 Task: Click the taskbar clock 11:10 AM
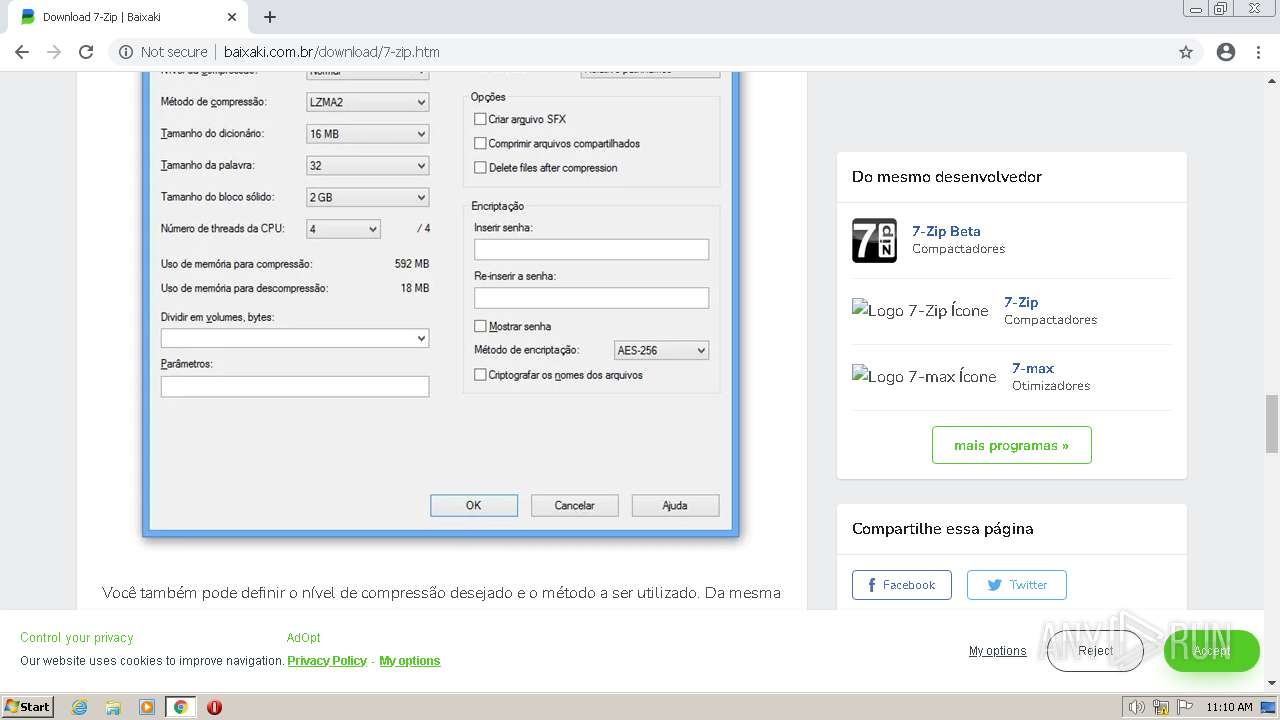1229,707
